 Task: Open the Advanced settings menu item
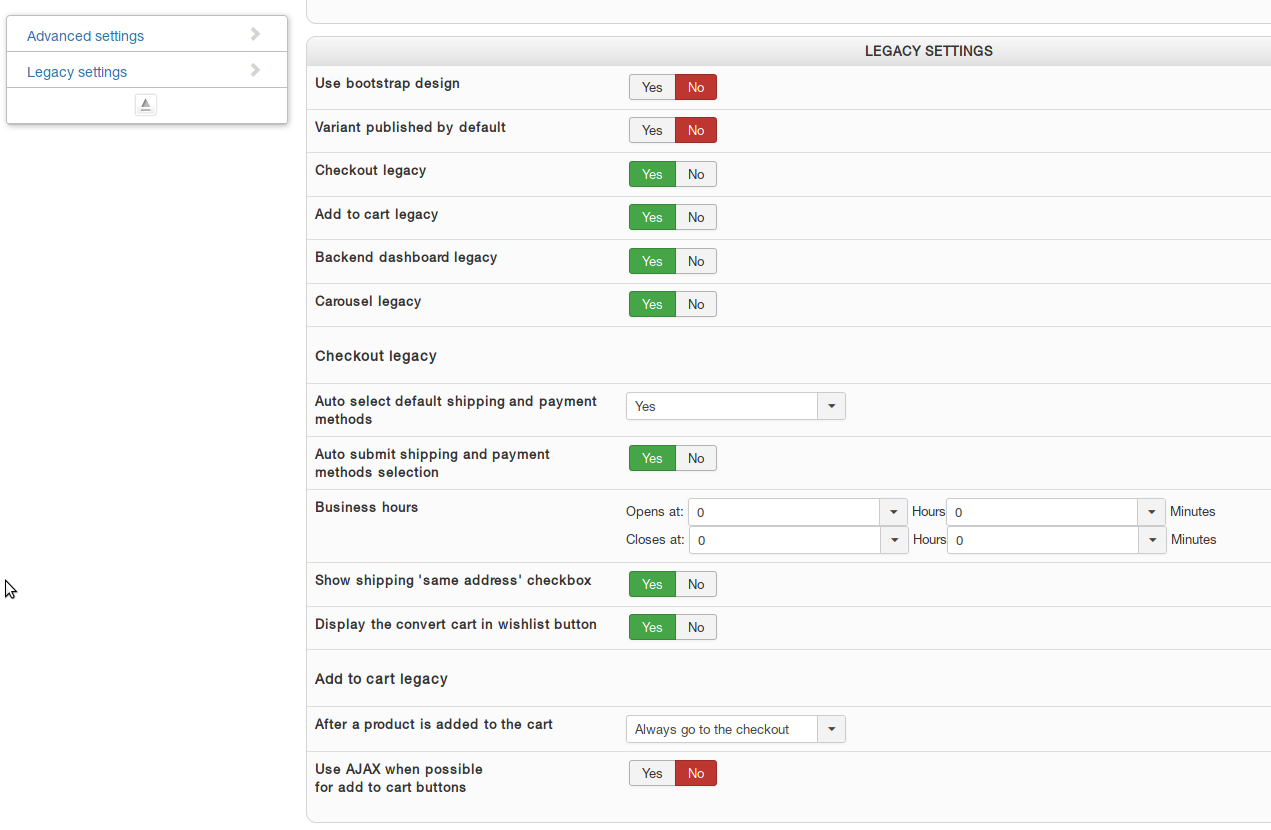pyautogui.click(x=85, y=36)
